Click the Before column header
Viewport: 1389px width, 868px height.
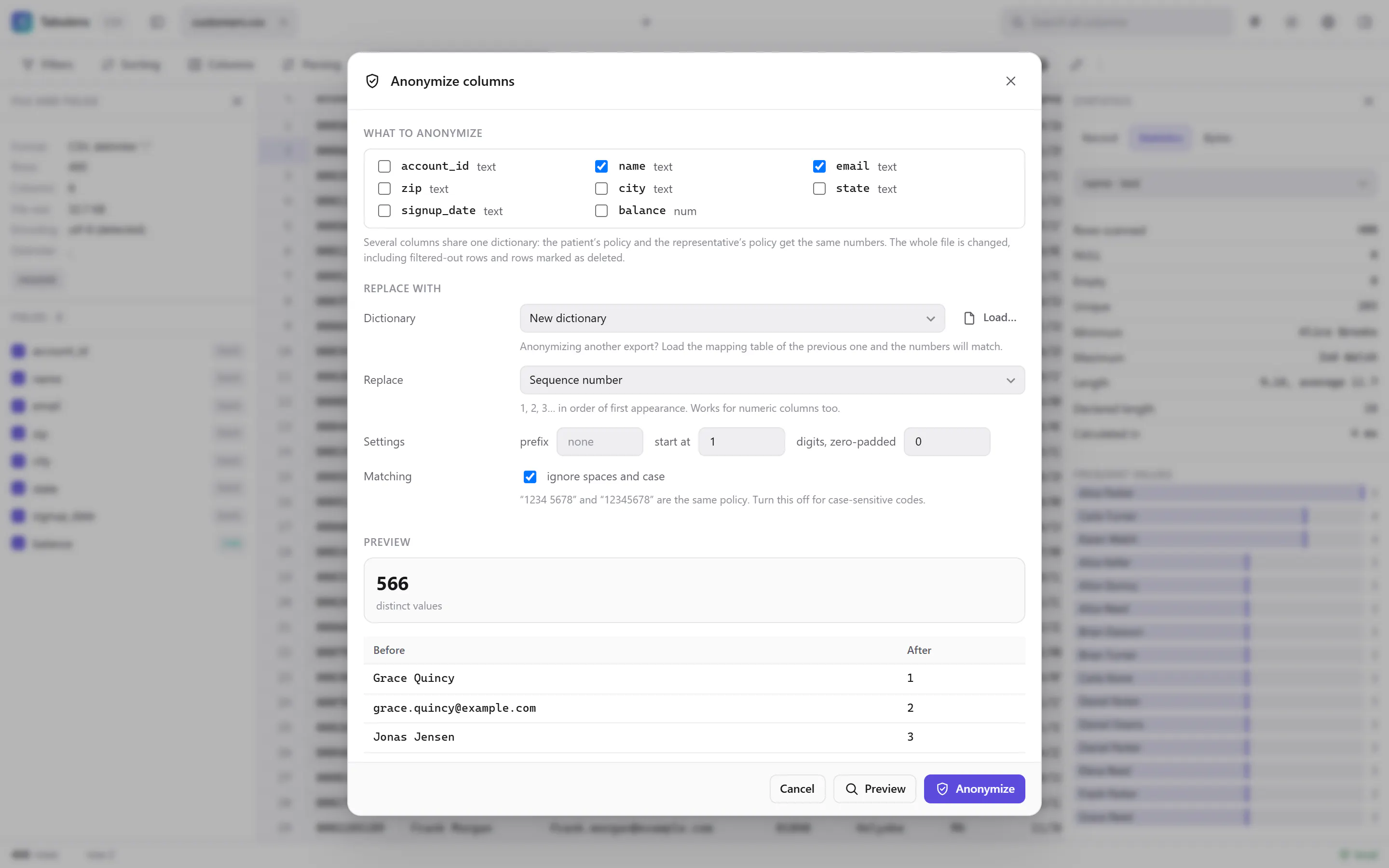(389, 650)
